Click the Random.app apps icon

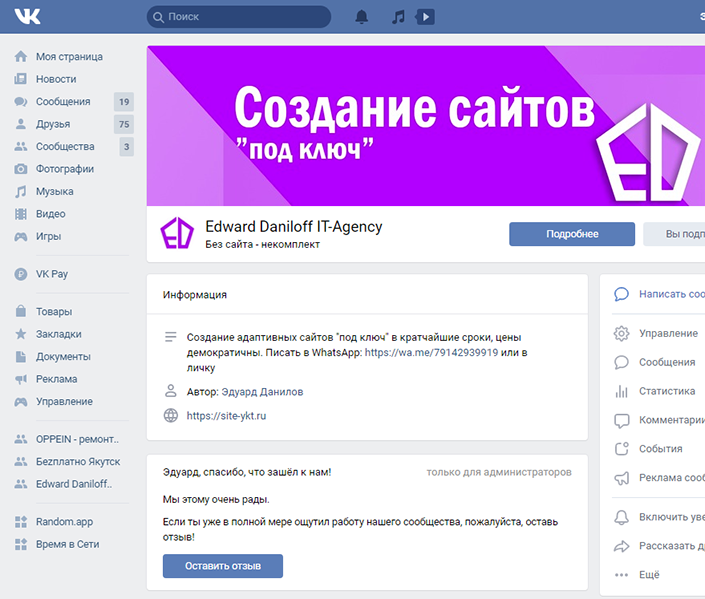pyautogui.click(x=21, y=522)
